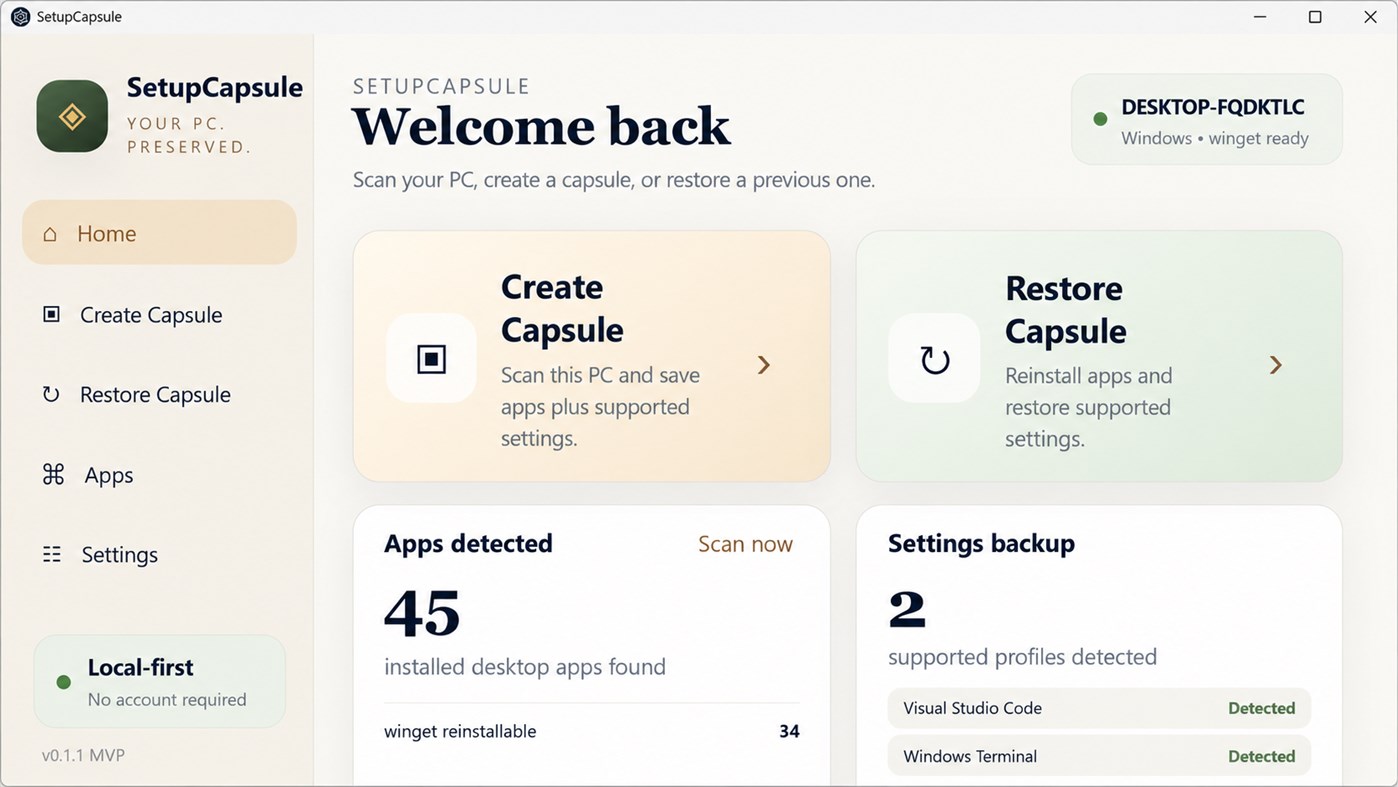Select Home in the sidebar navigation
The image size is (1398, 787).
[160, 233]
